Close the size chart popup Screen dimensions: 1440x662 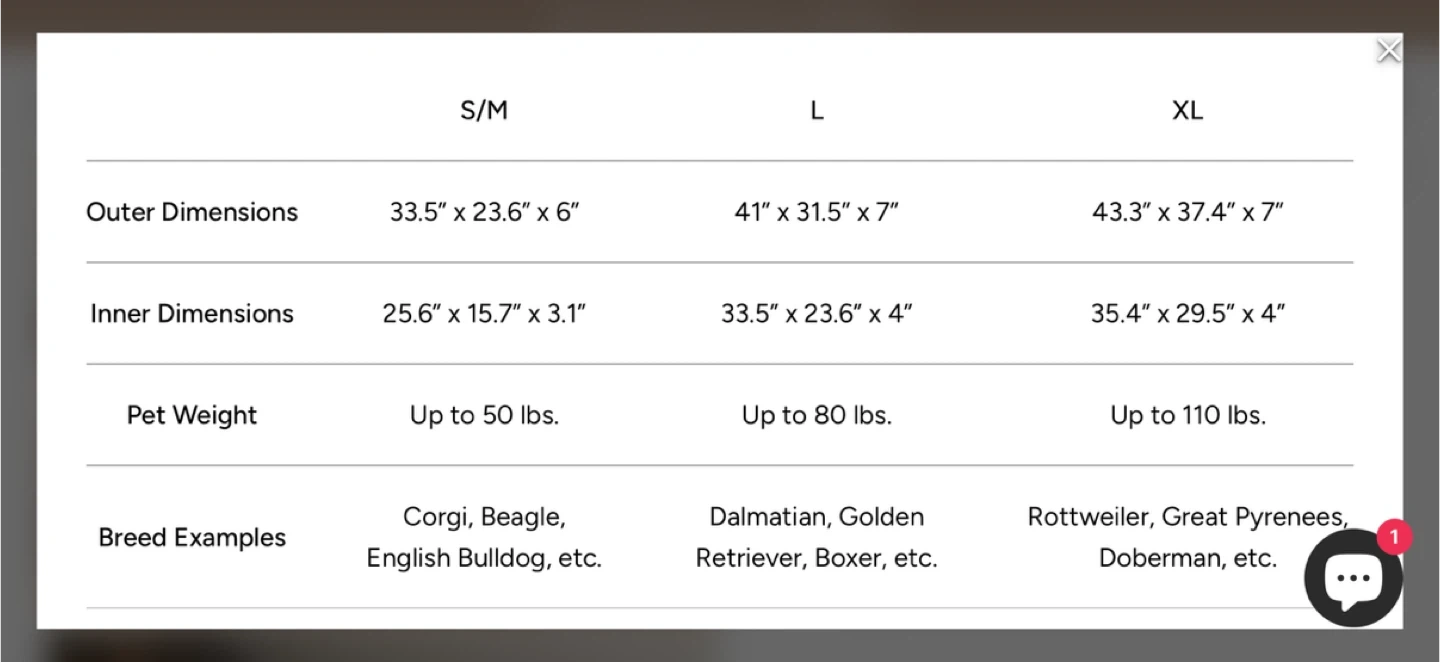pyautogui.click(x=1388, y=51)
